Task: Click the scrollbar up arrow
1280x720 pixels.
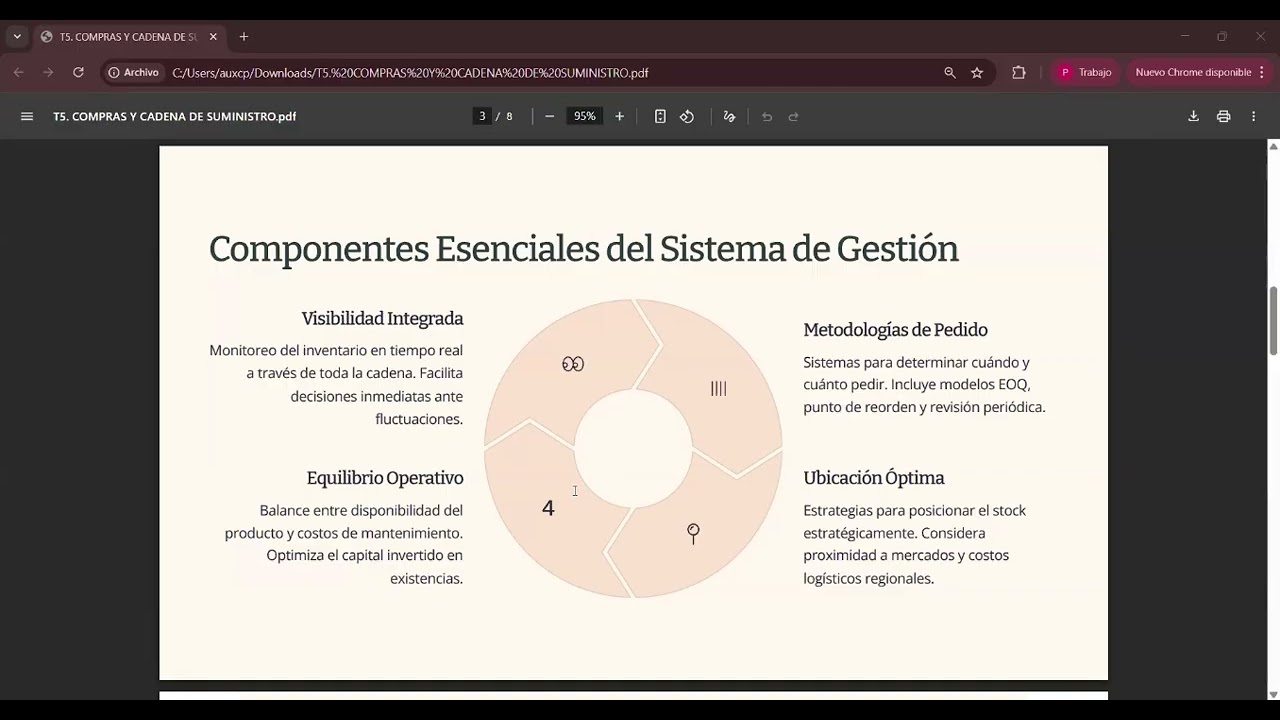Action: coord(1273,147)
